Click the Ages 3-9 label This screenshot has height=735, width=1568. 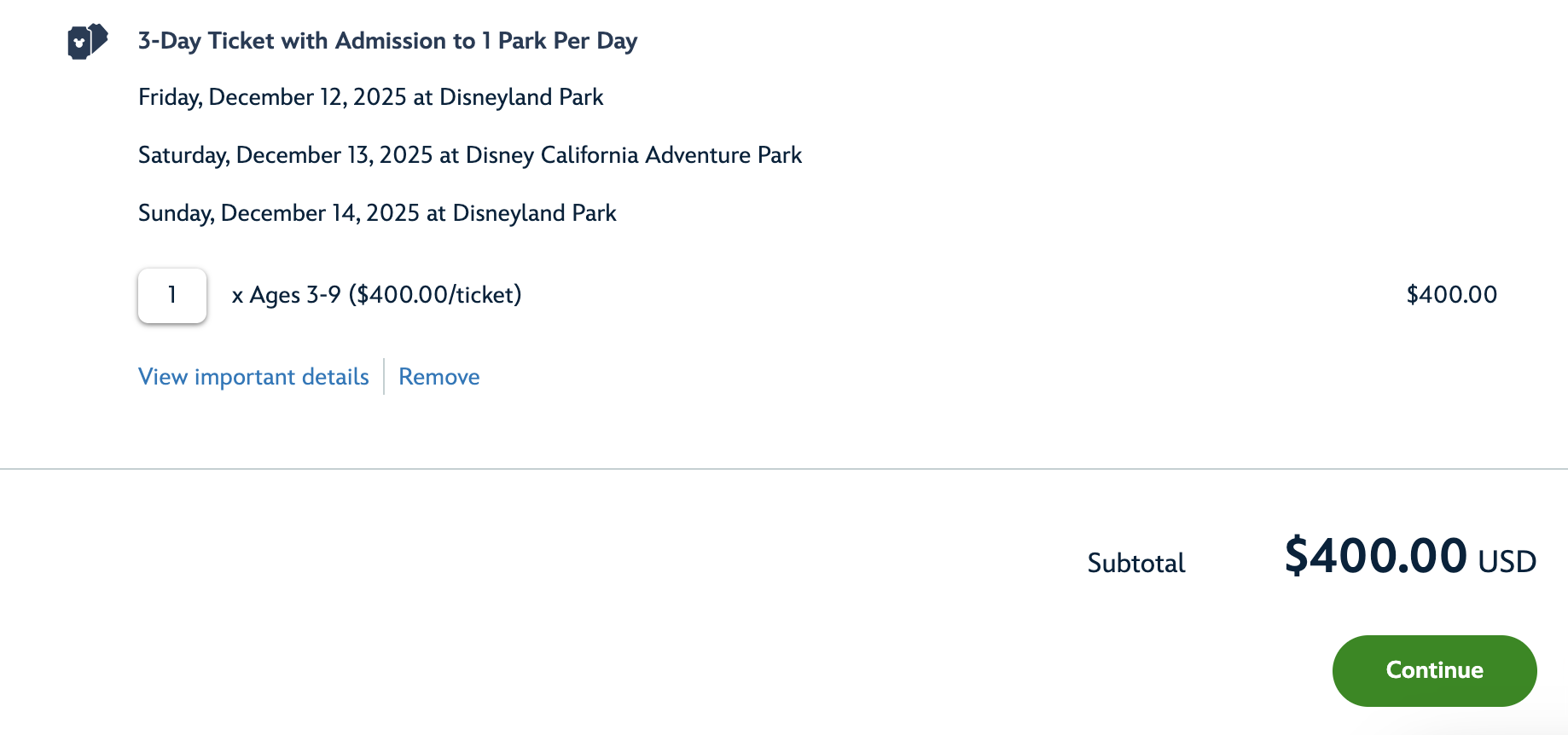coord(295,295)
